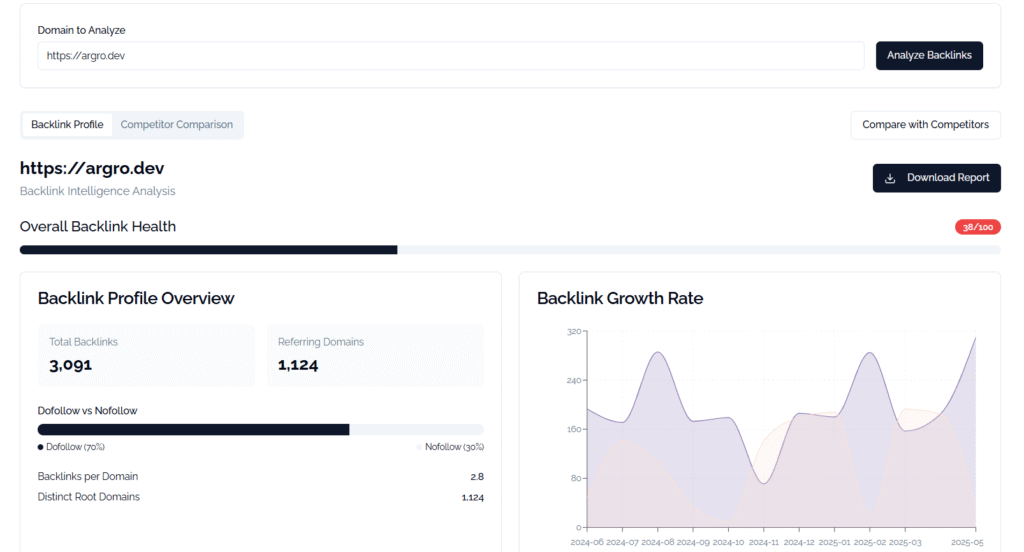Open the Compare with Competitors button
Image resolution: width=1024 pixels, height=552 pixels.
coord(925,125)
